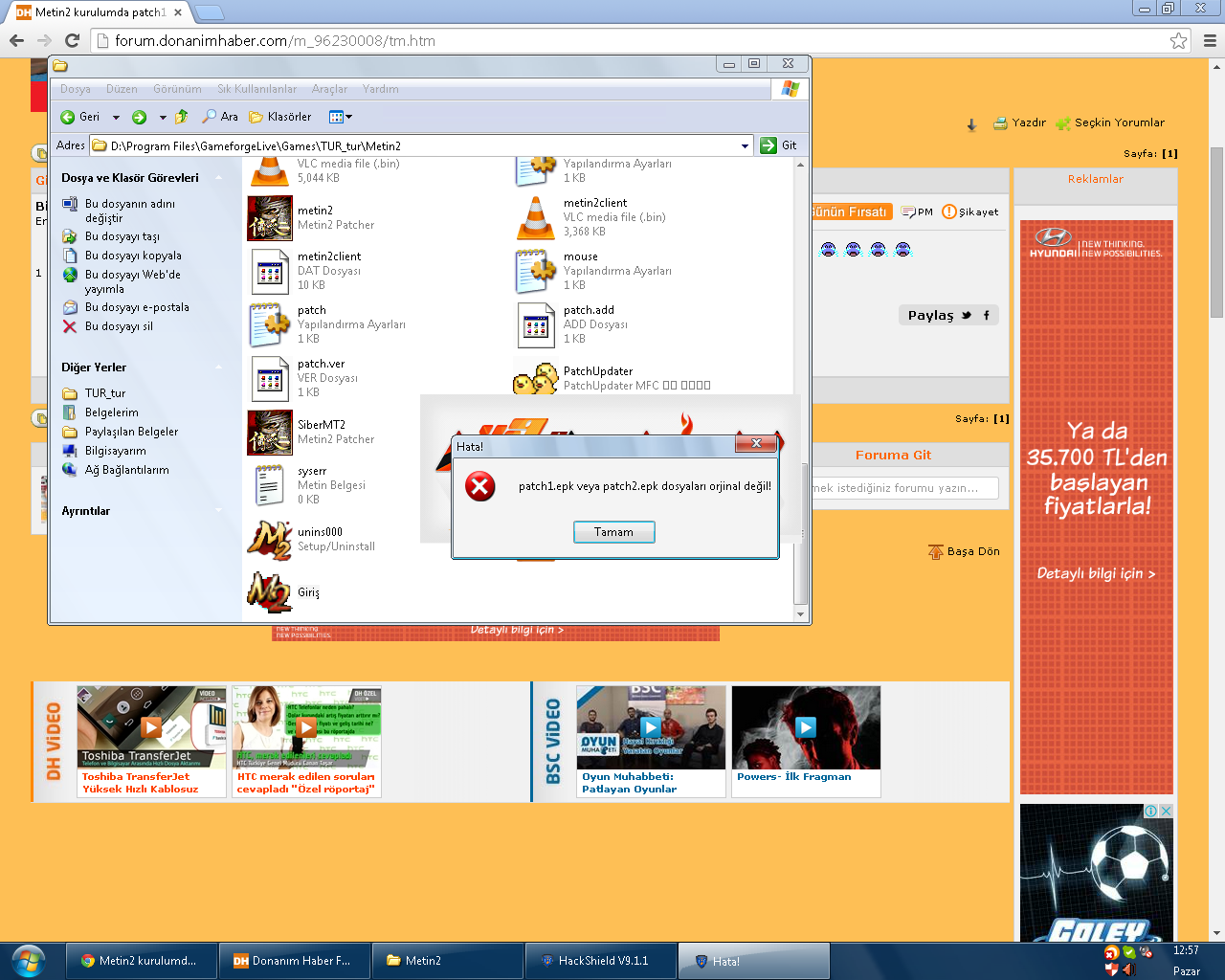Click Seçkin Yorumlar on forum page
The height and width of the screenshot is (980, 1225).
click(1110, 122)
